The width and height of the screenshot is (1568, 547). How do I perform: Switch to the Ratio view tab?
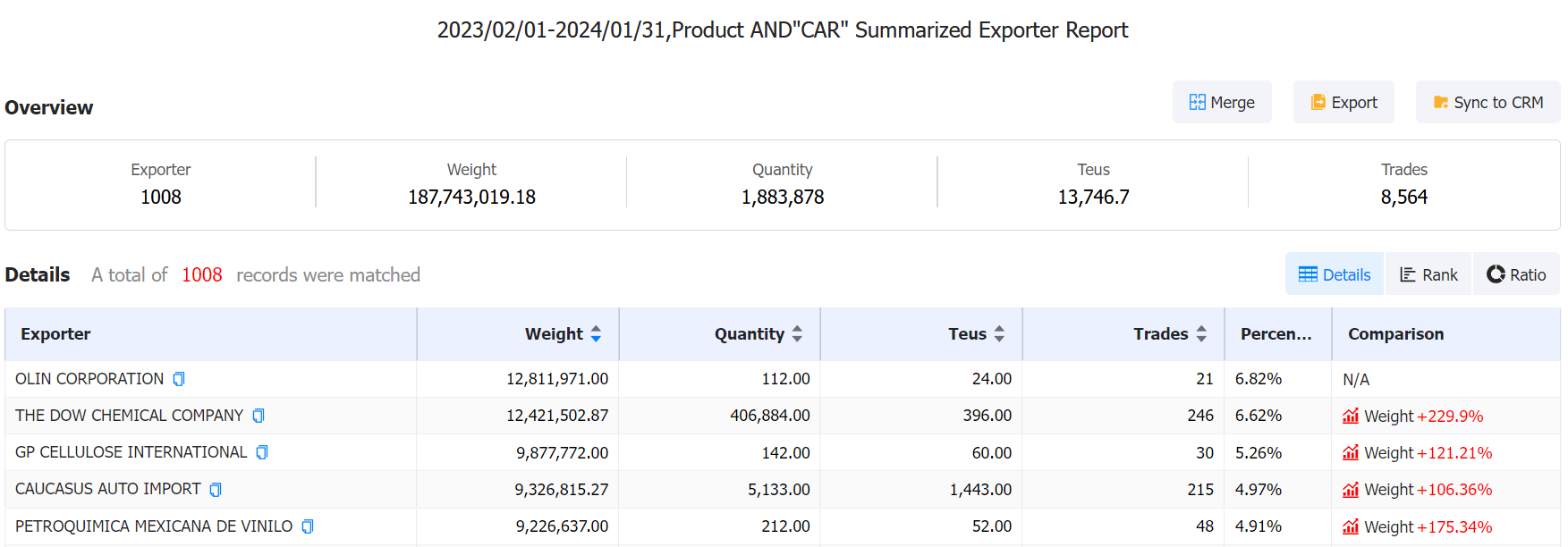[x=1516, y=274]
